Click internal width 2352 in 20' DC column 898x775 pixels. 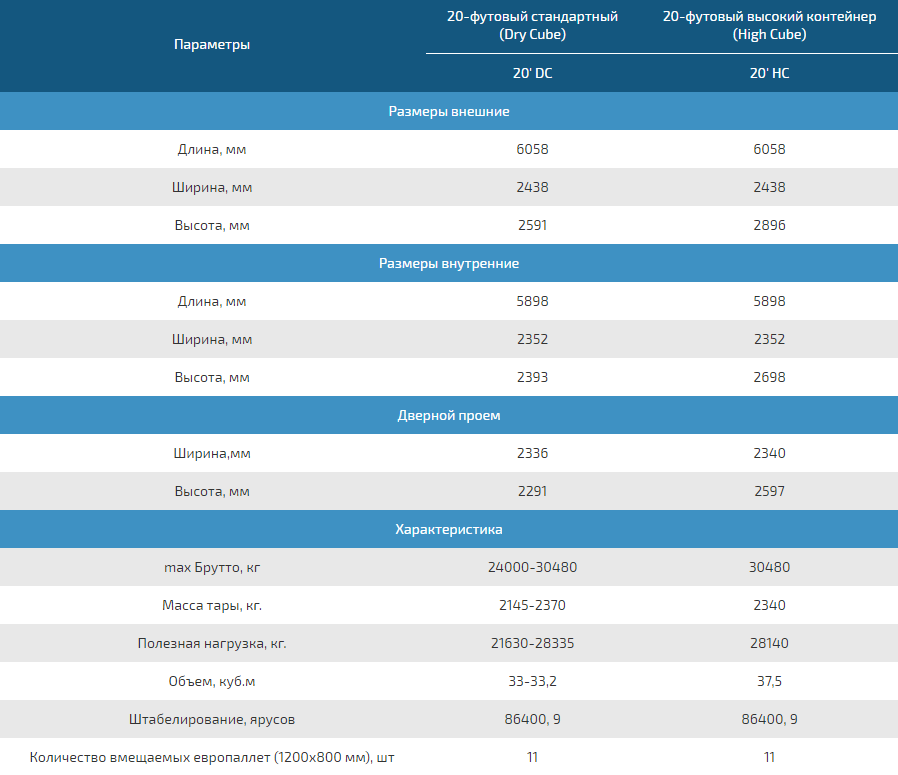[533, 340]
